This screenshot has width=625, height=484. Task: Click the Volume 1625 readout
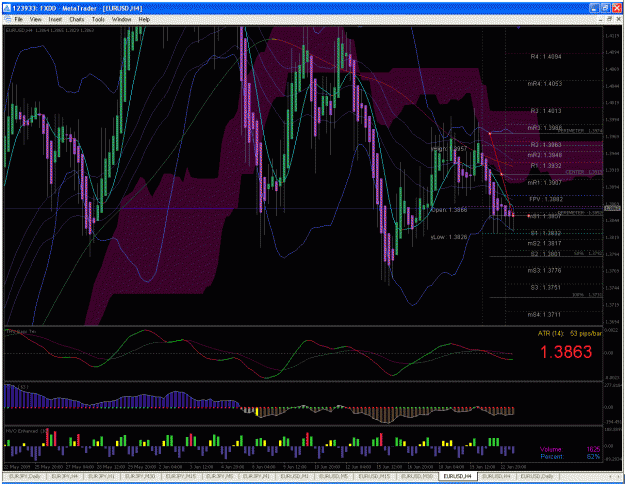(570, 449)
